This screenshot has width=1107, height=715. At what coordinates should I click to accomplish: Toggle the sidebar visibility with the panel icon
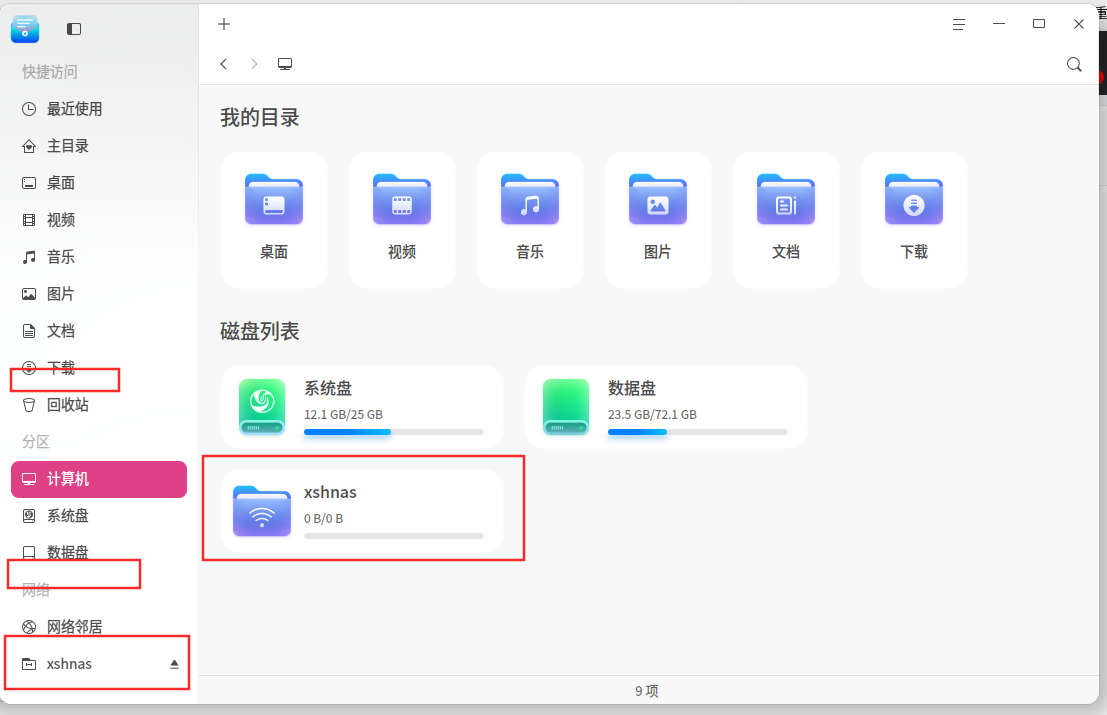73,28
